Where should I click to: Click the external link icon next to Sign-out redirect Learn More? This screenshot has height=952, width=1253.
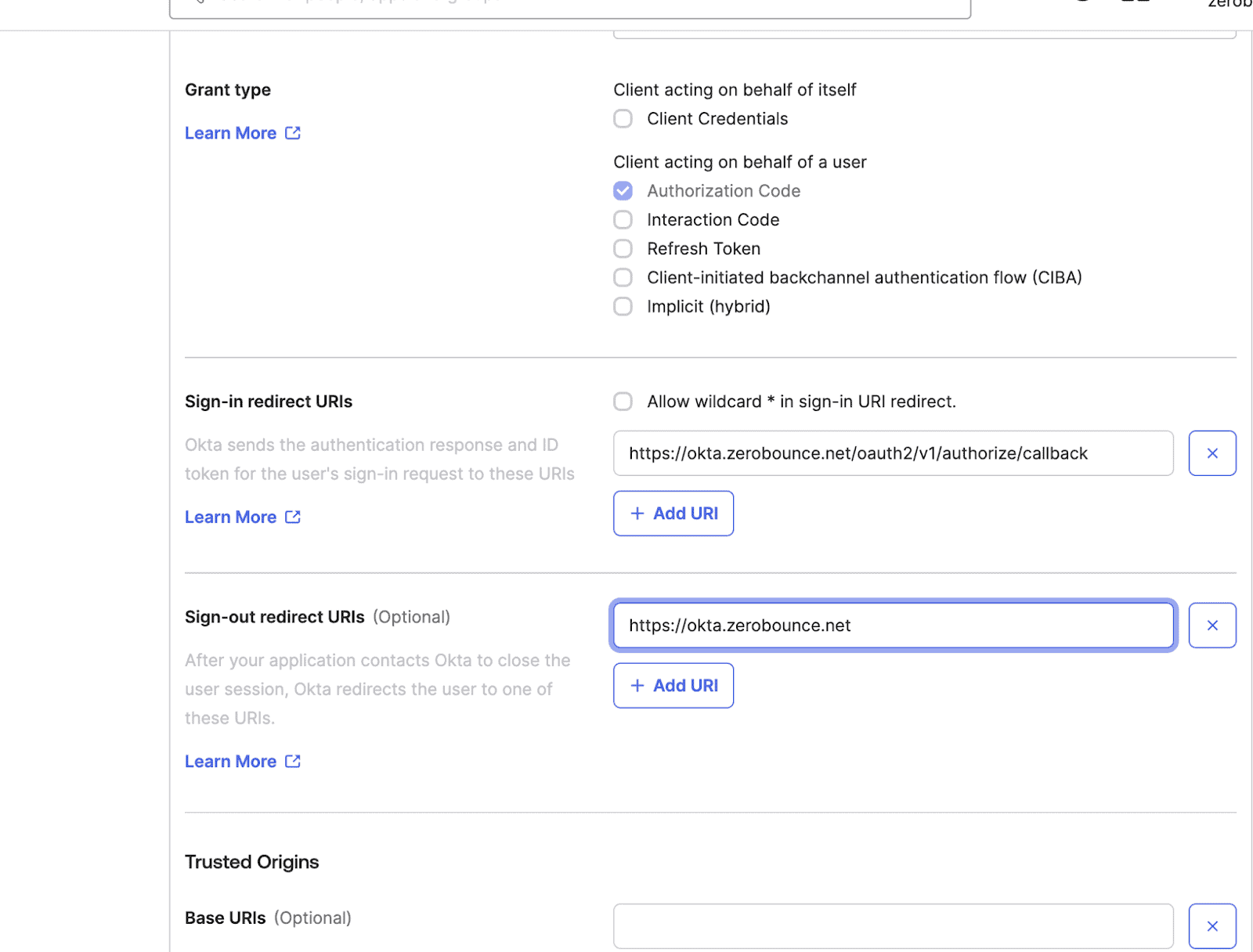[x=291, y=761]
